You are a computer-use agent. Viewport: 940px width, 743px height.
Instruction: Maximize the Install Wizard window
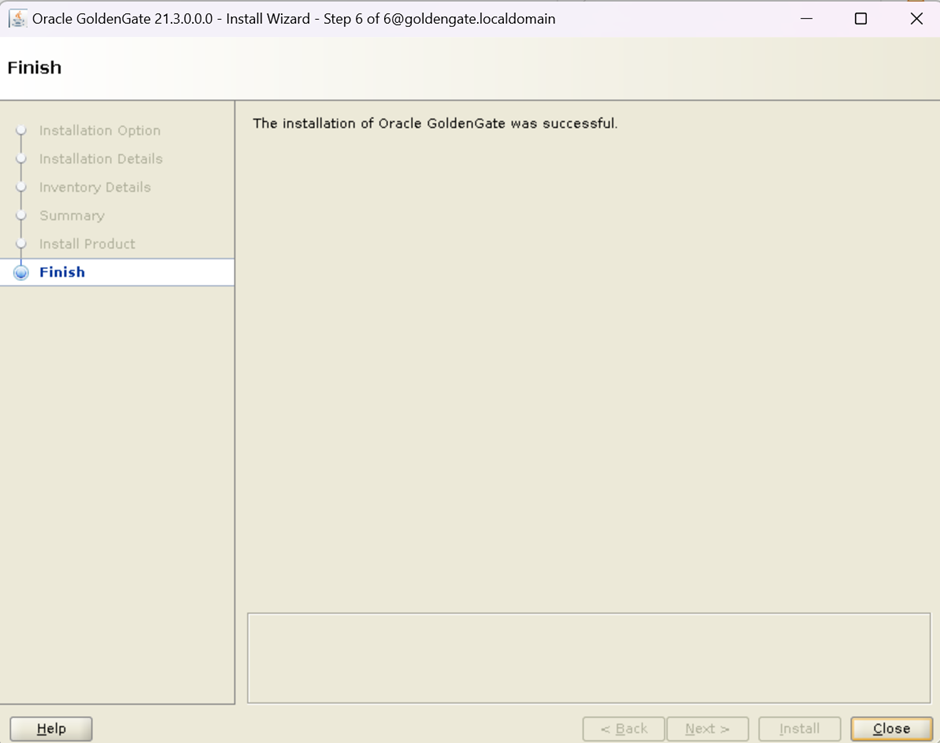(x=860, y=19)
